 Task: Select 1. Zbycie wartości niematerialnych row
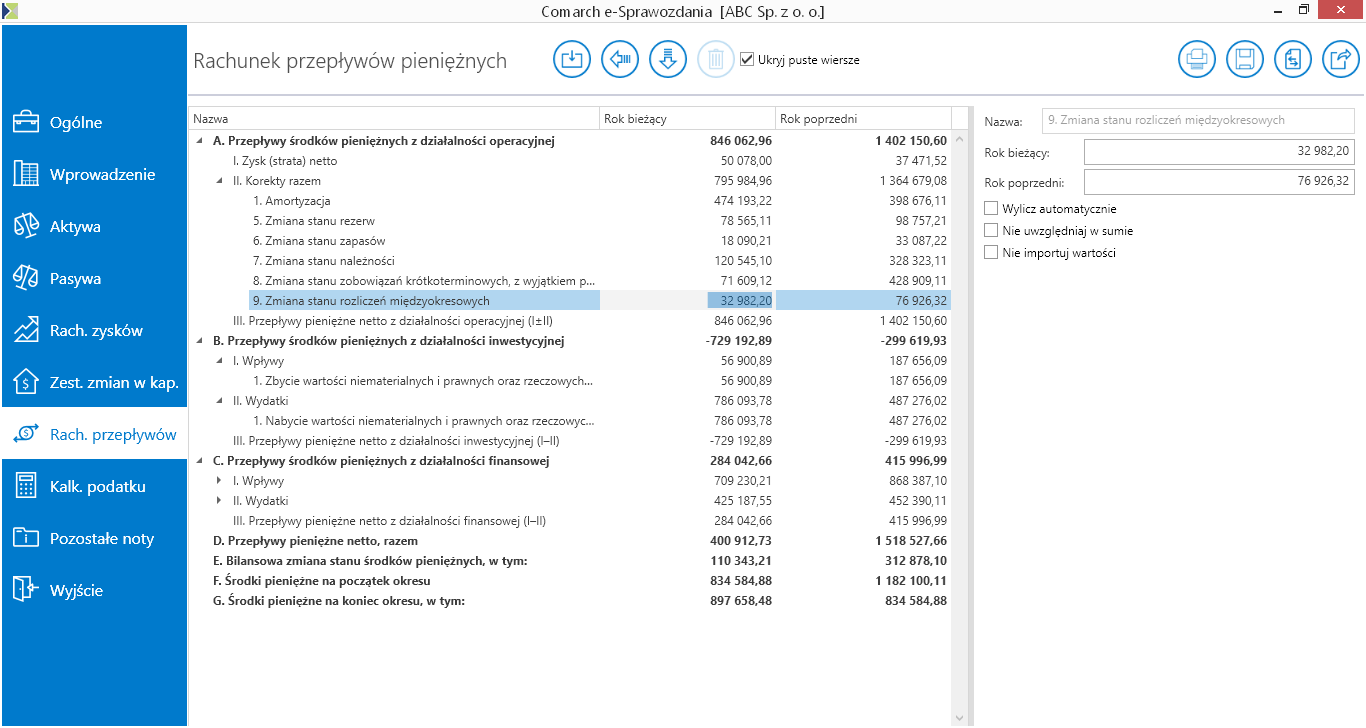click(x=570, y=381)
